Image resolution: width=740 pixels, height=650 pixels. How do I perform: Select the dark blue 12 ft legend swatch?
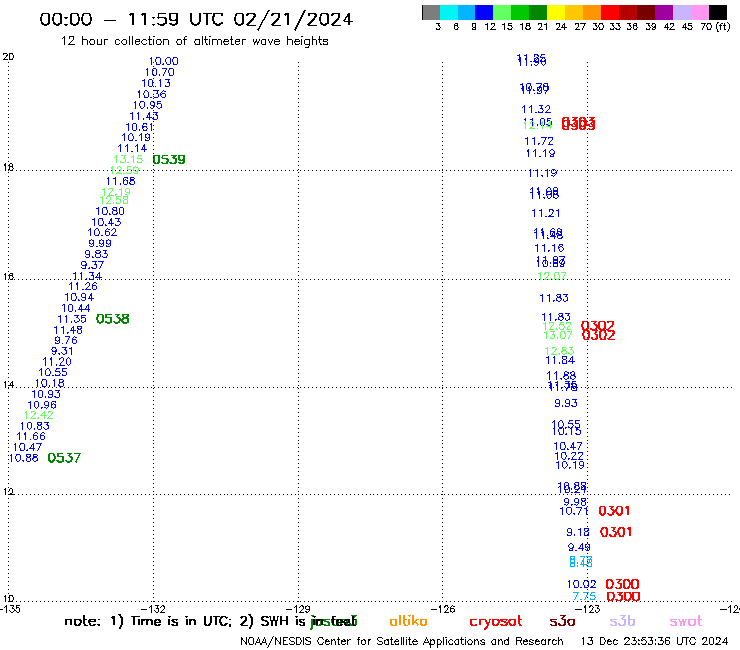pyautogui.click(x=484, y=12)
